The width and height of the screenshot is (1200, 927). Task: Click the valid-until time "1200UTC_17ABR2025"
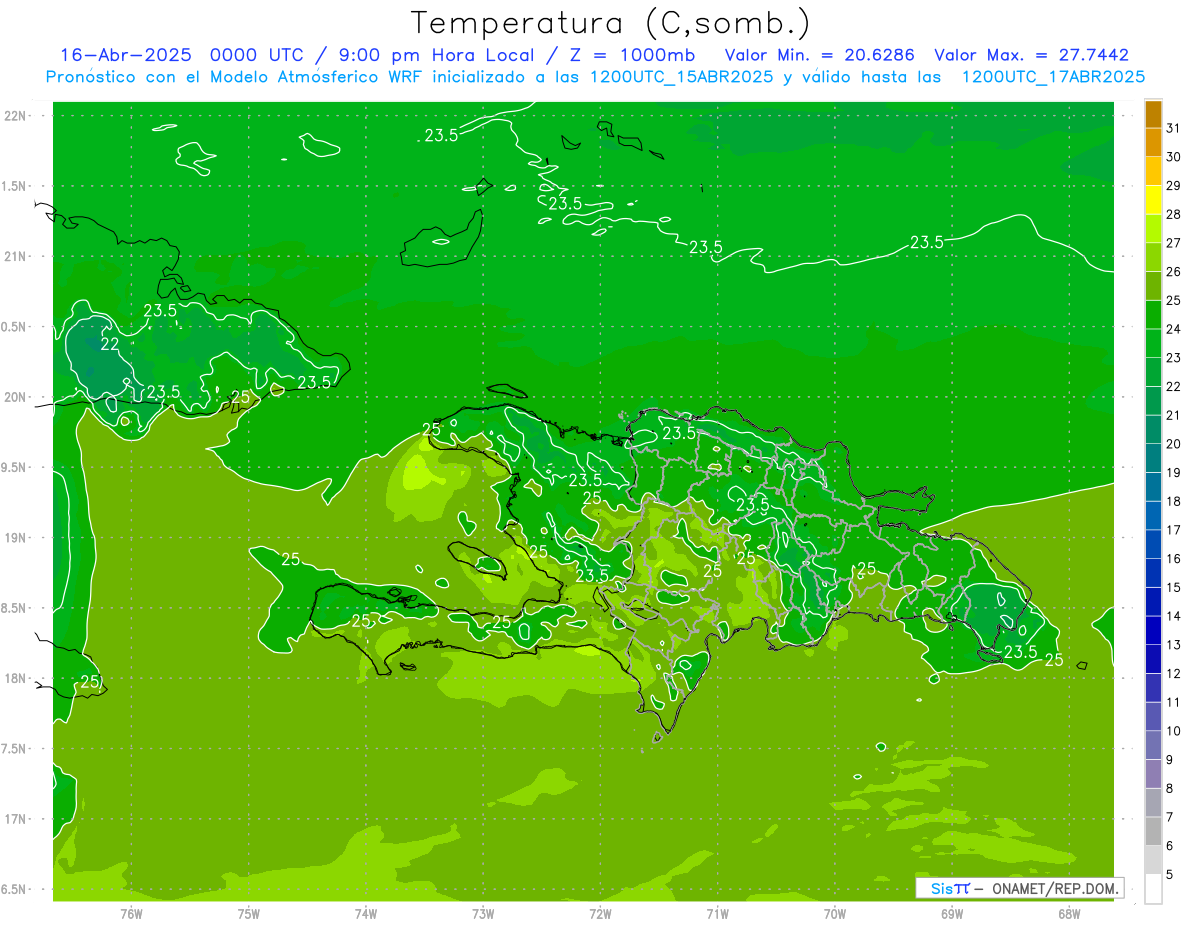click(x=1053, y=76)
